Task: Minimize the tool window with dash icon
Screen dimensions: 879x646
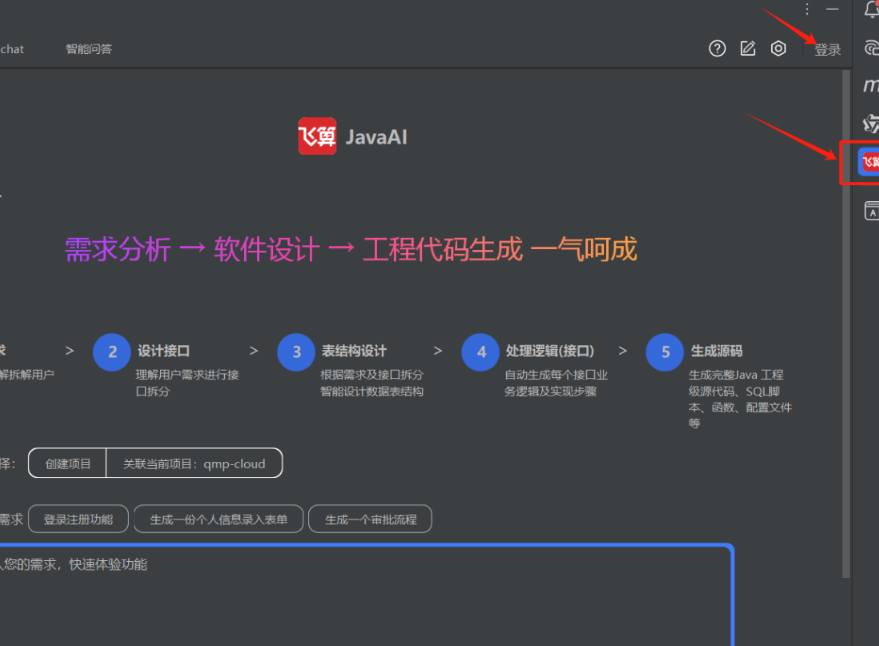Action: pos(832,9)
